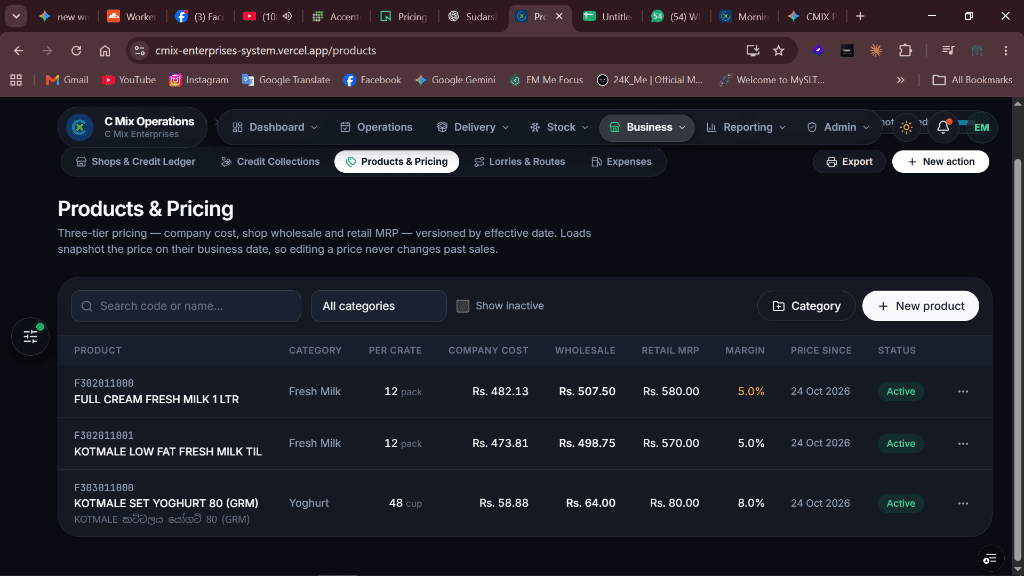1024x576 pixels.
Task: Open Google Gemini bookmark
Action: click(x=455, y=80)
